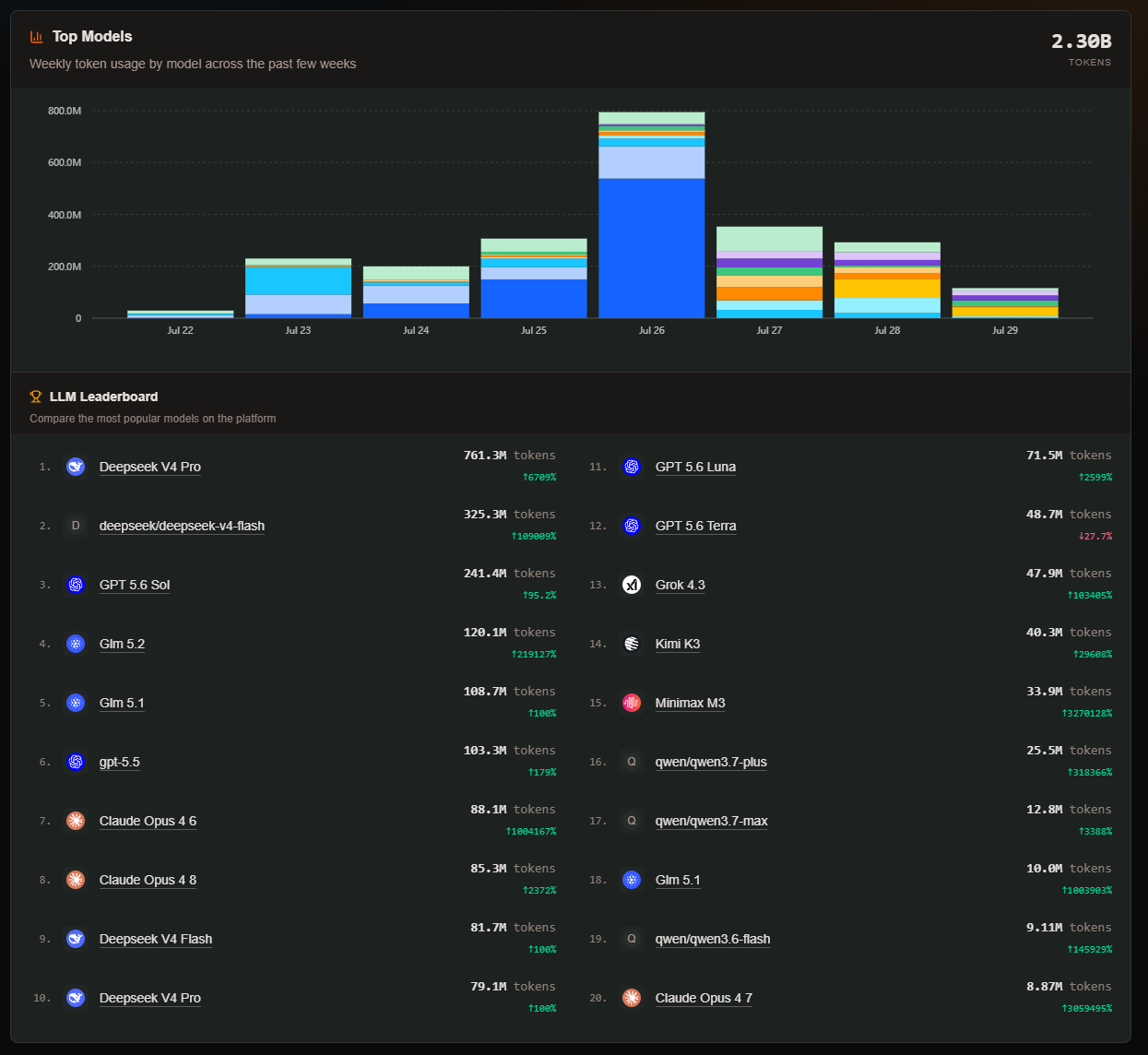Click the Glm 5.2 logo icon
Screen dimensions: 1148x1055
pos(76,644)
